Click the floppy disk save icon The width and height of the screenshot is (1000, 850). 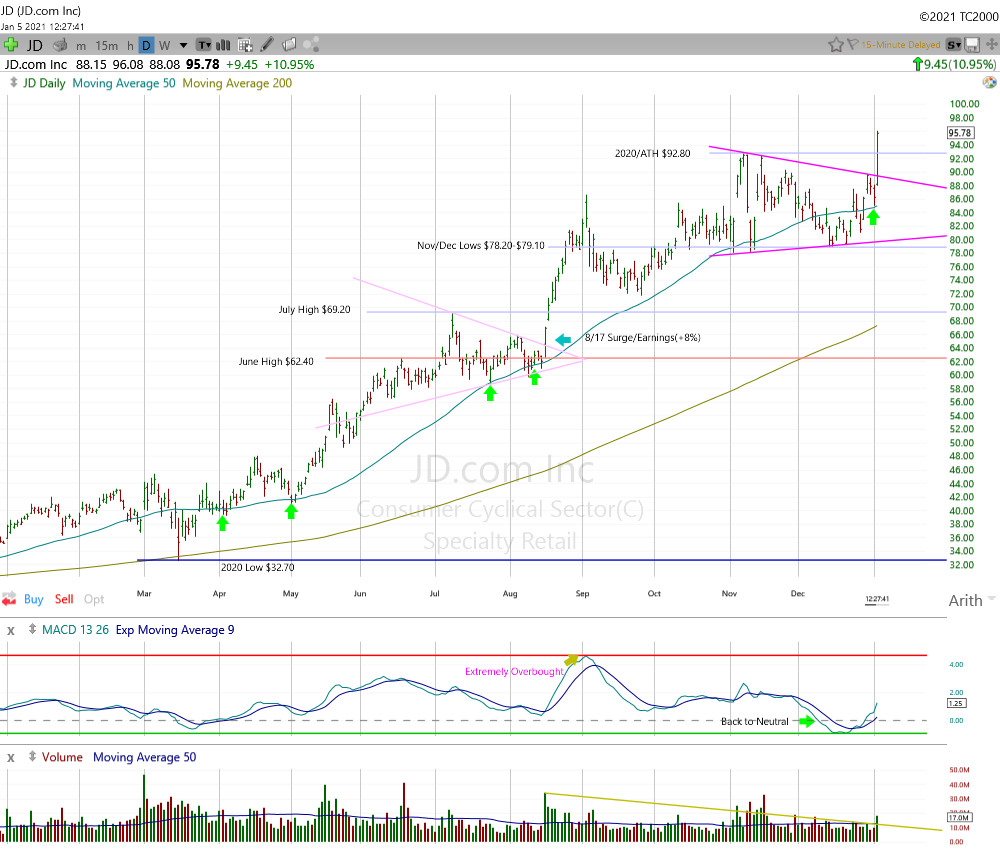coord(972,45)
